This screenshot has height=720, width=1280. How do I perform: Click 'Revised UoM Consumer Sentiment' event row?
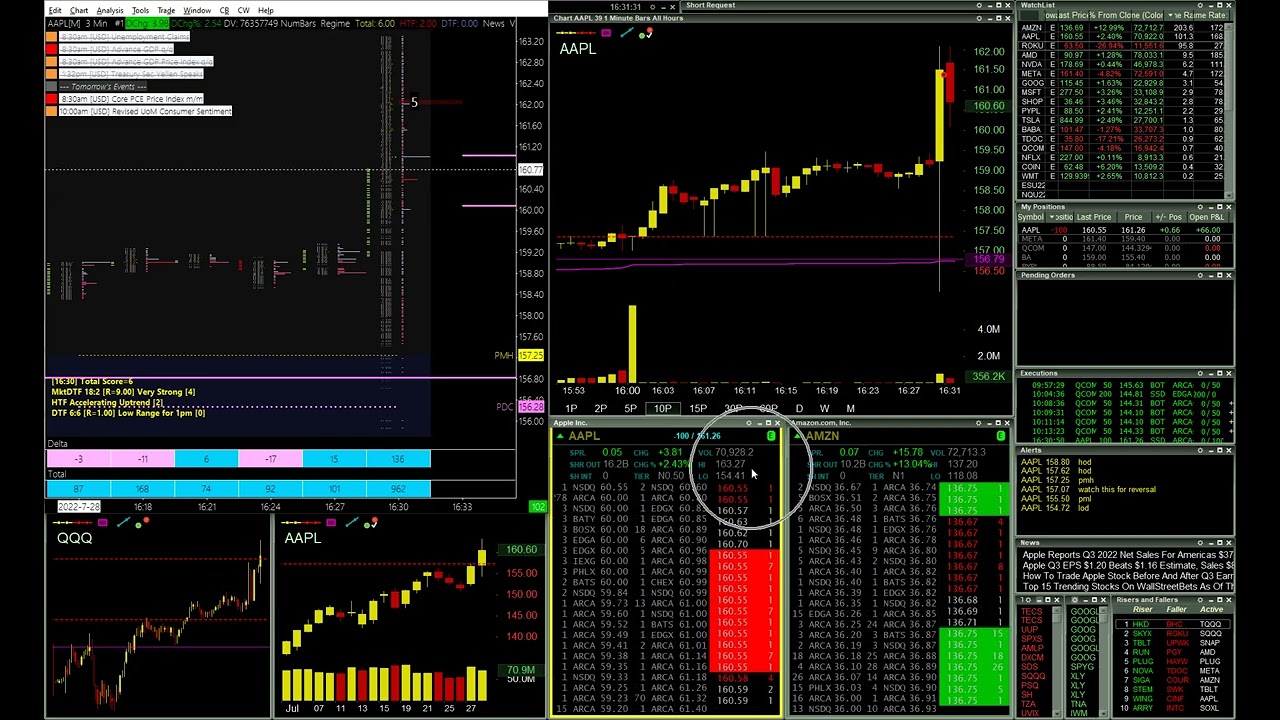click(x=145, y=111)
